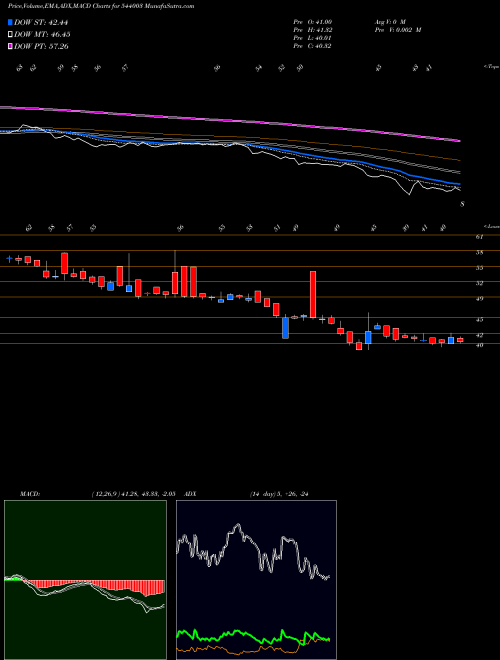Select the 'DOW PT: 57.26' legend text
The image size is (500, 660).
coord(41,46)
